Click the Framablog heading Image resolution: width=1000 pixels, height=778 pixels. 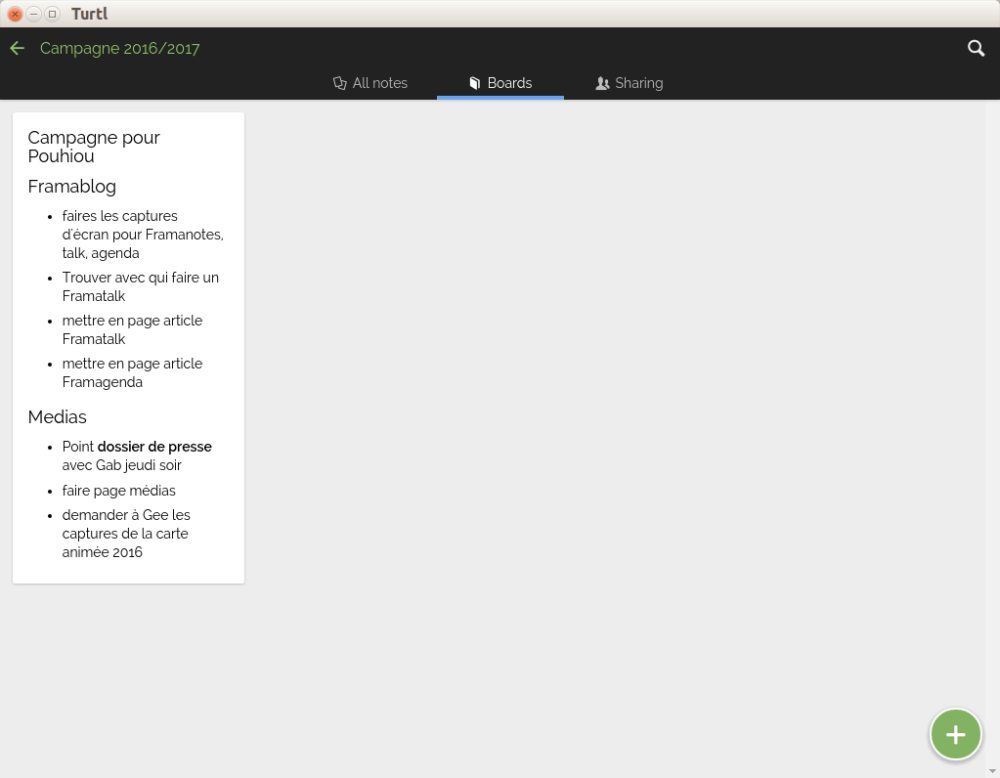72,186
